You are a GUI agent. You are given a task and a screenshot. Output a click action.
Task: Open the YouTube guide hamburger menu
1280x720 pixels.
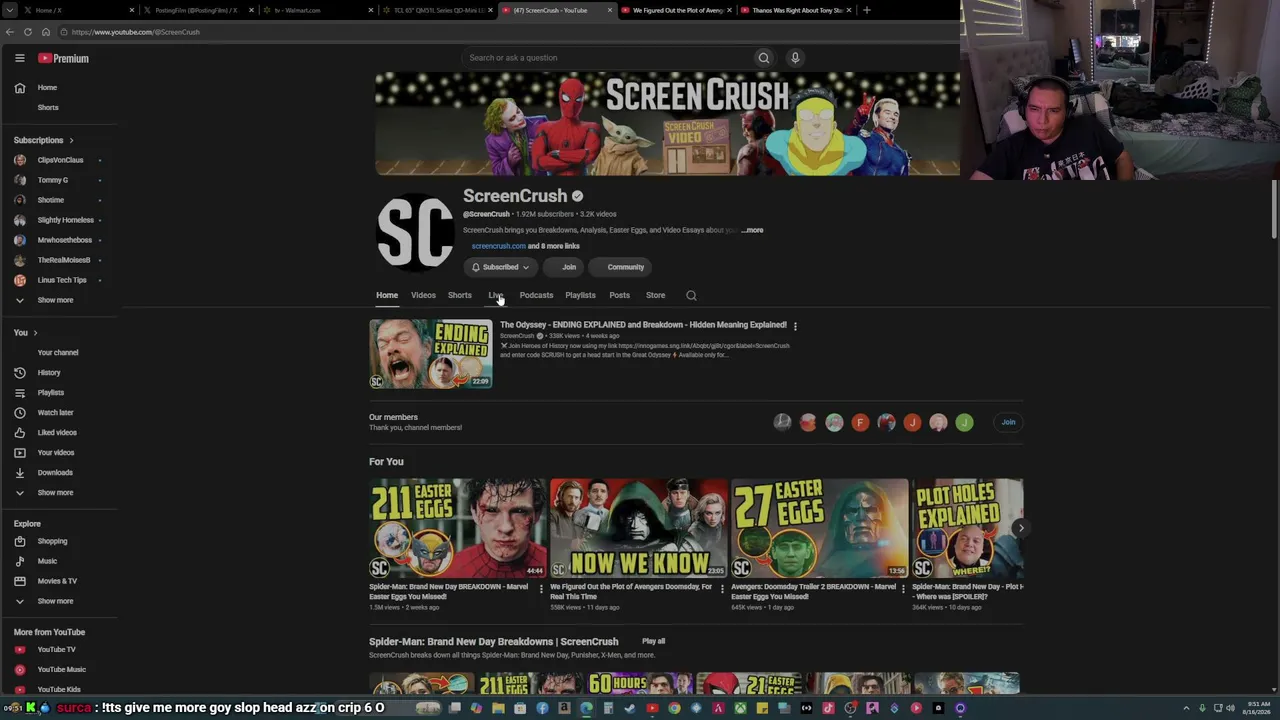click(19, 58)
